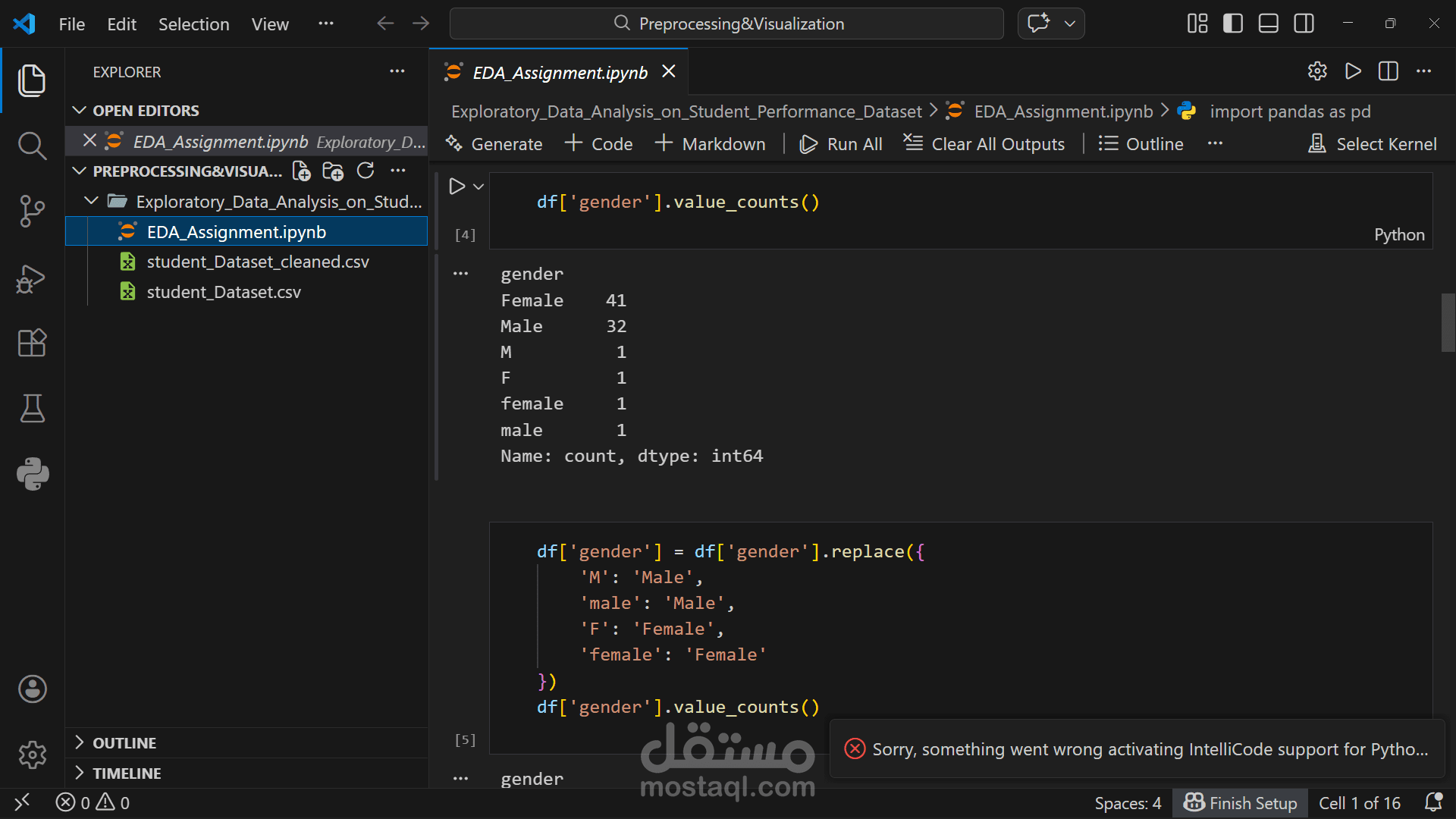Open the Source Control view

(32, 211)
